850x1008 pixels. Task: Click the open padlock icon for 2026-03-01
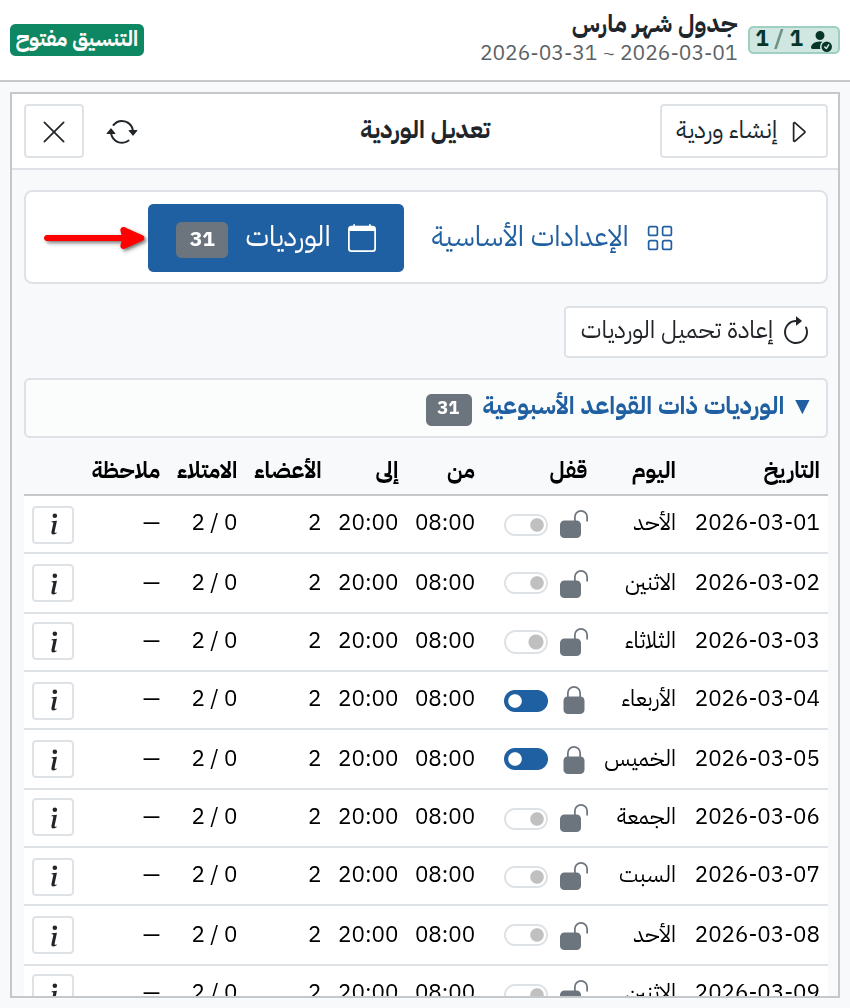coord(574,524)
